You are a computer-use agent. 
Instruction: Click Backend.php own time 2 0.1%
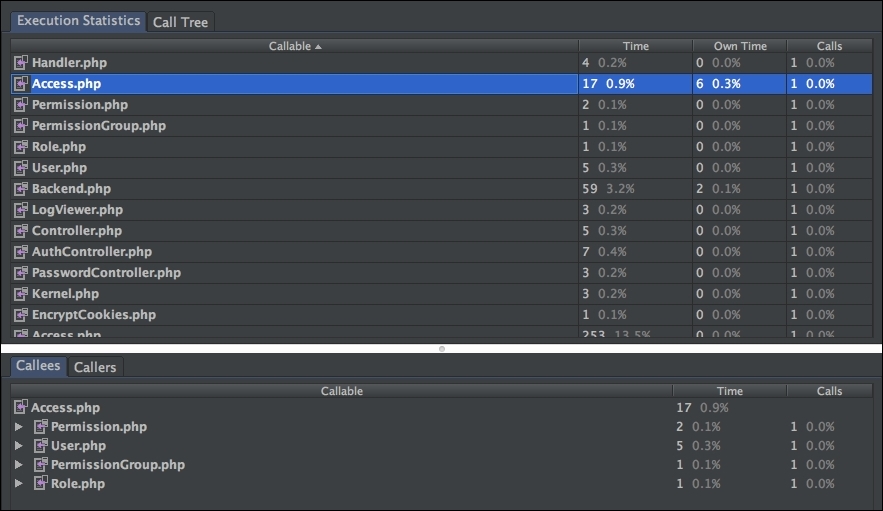[719, 189]
